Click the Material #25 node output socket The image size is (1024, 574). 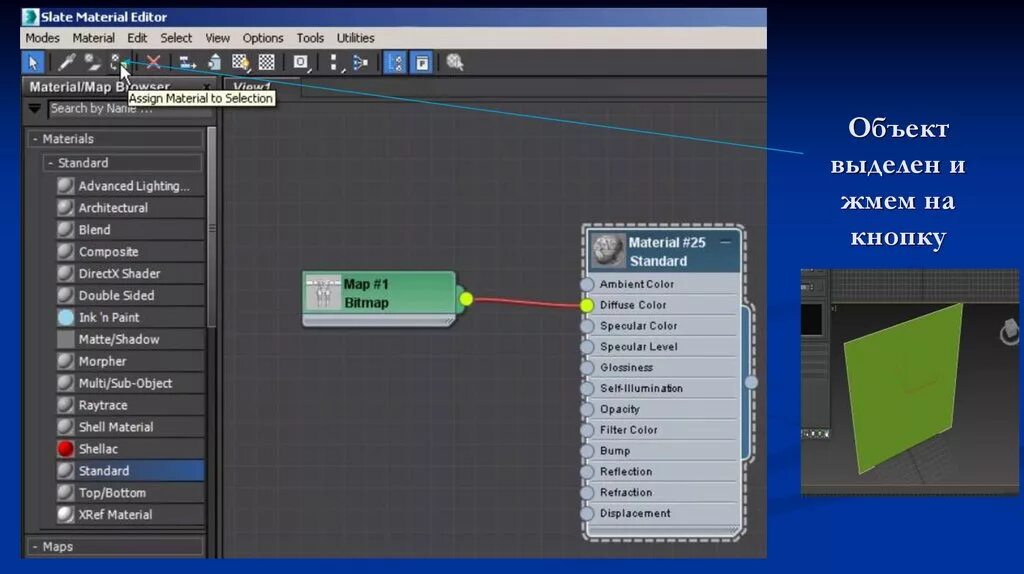tap(752, 382)
